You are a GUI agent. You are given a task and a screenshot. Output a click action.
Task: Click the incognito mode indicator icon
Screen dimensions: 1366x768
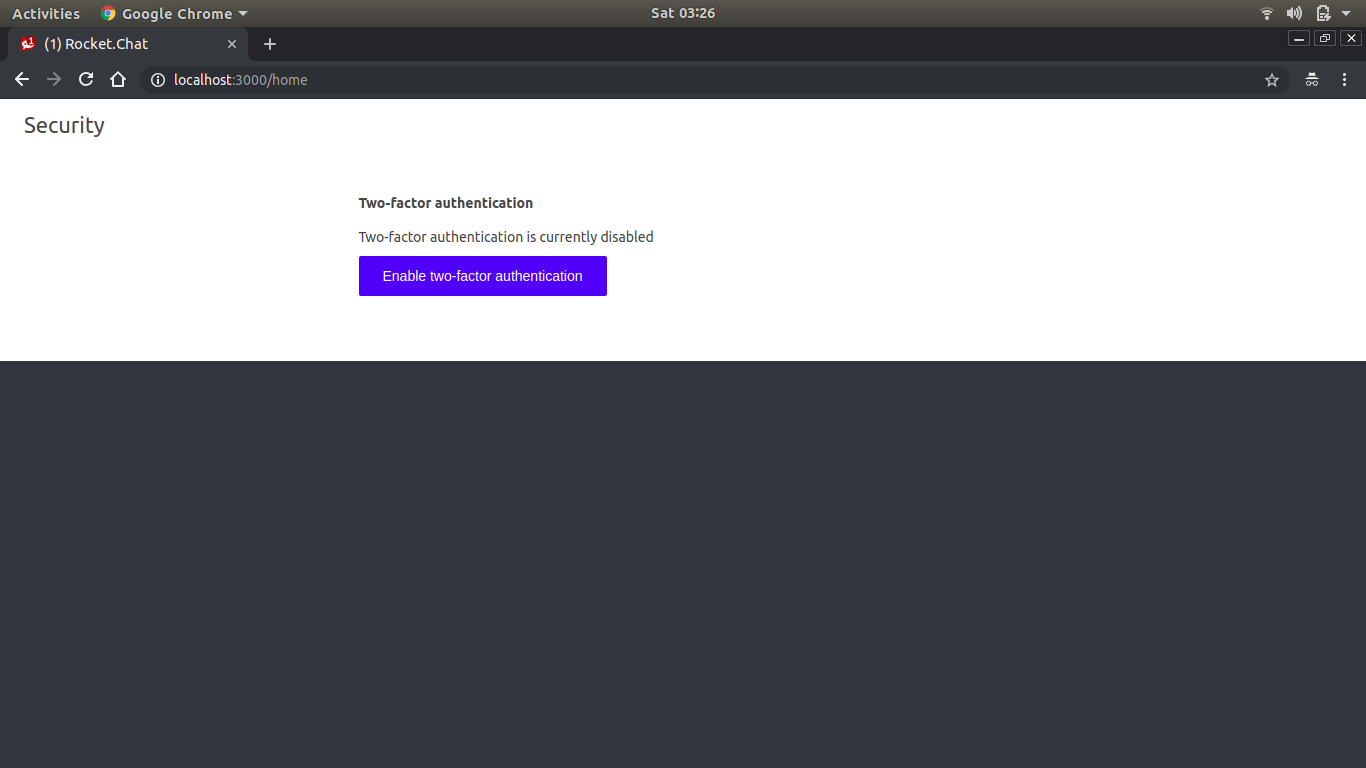[1311, 80]
